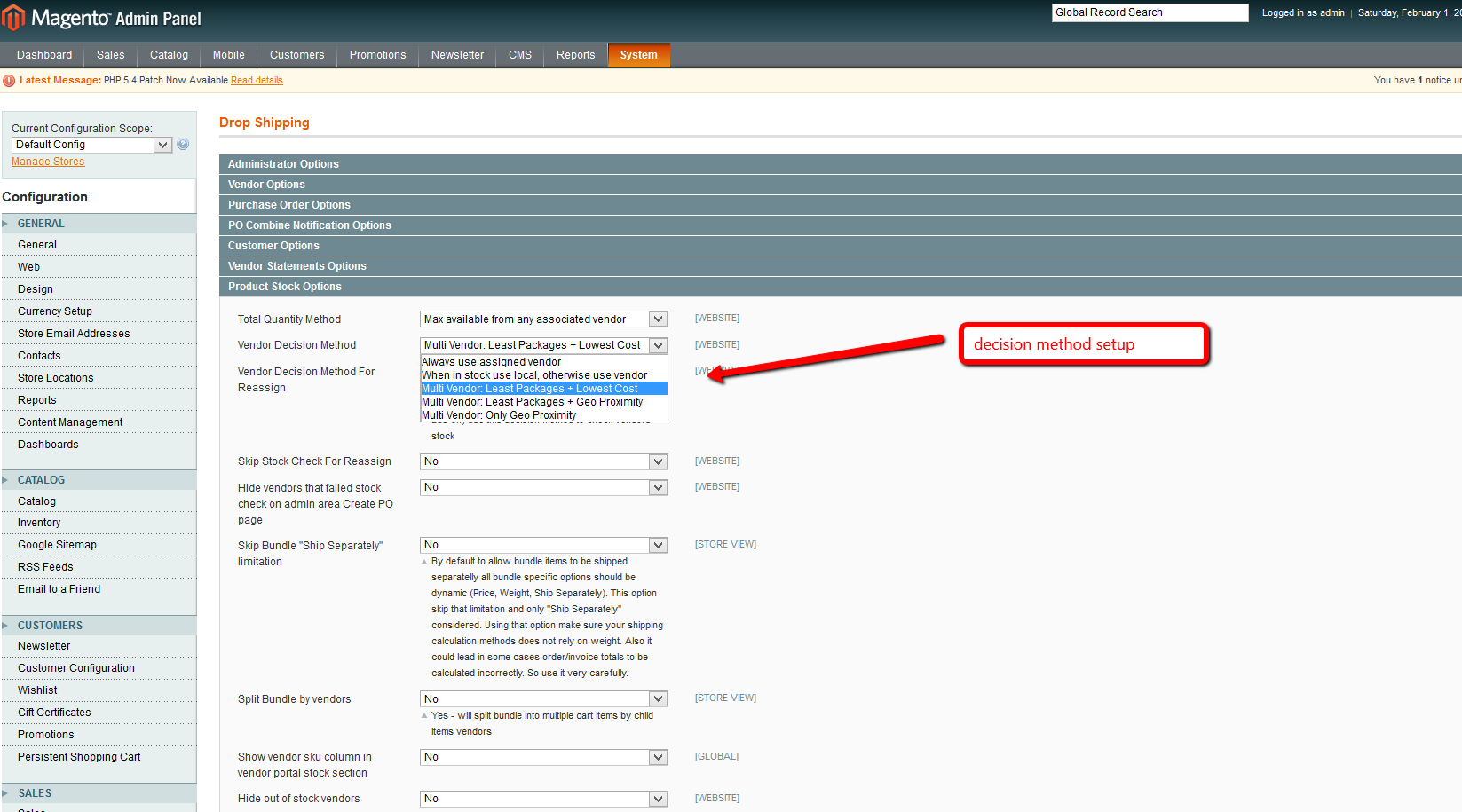This screenshot has height=812, width=1462.
Task: Open the Split Bundle by vendors dropdown
Action: coord(543,699)
